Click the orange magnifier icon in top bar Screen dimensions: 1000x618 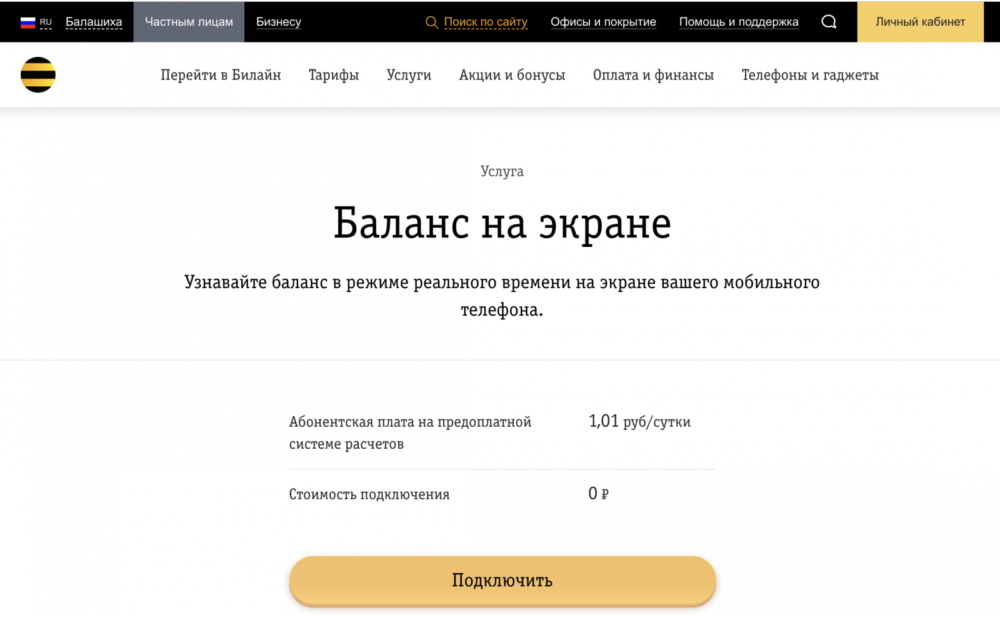[431, 22]
